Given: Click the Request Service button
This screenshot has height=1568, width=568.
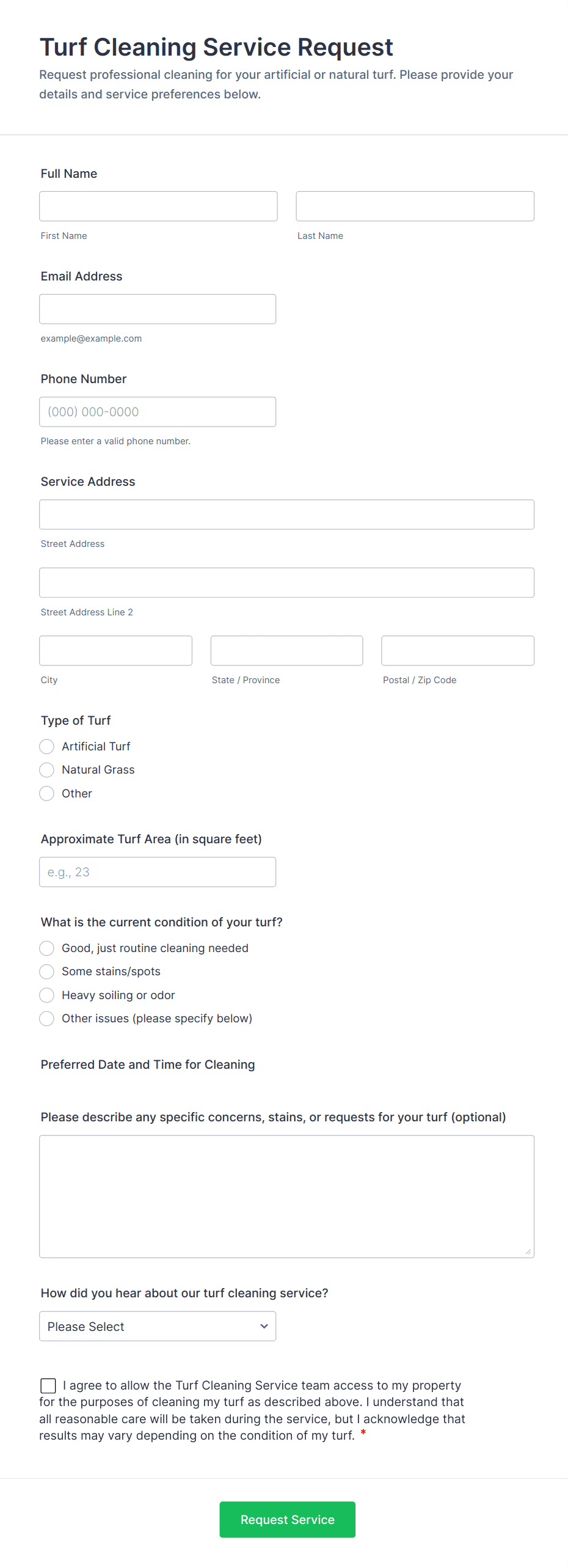Looking at the screenshot, I should click(x=287, y=1519).
